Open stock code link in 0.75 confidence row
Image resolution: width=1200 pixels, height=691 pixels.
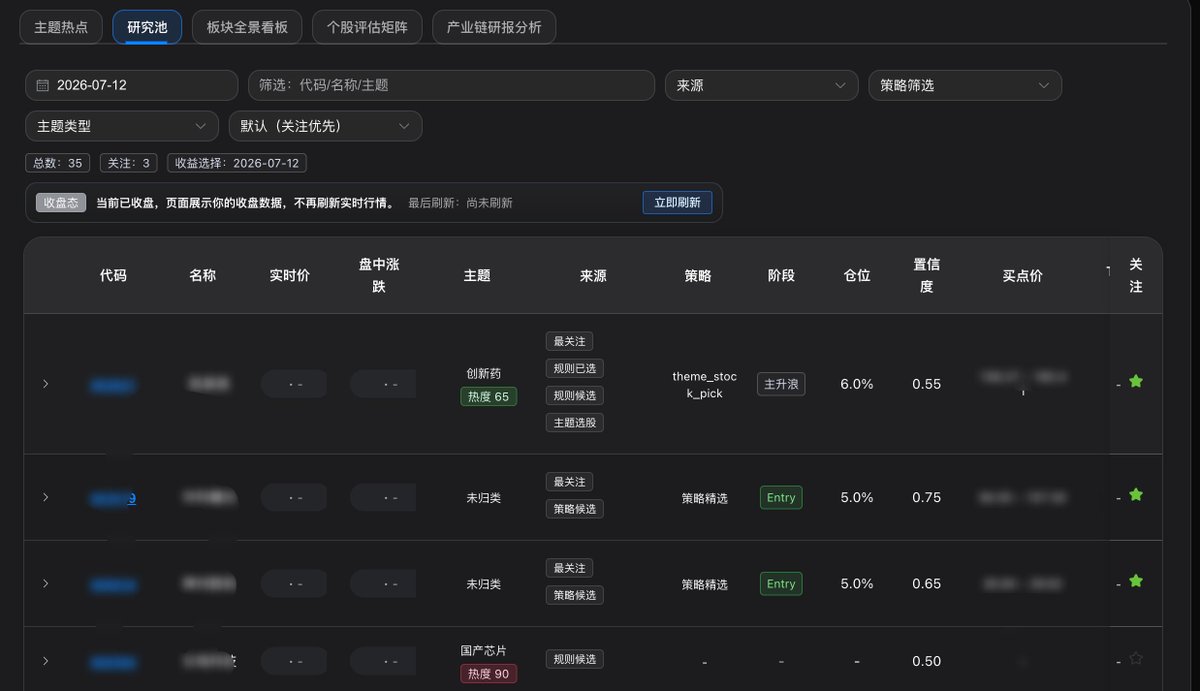tap(113, 497)
